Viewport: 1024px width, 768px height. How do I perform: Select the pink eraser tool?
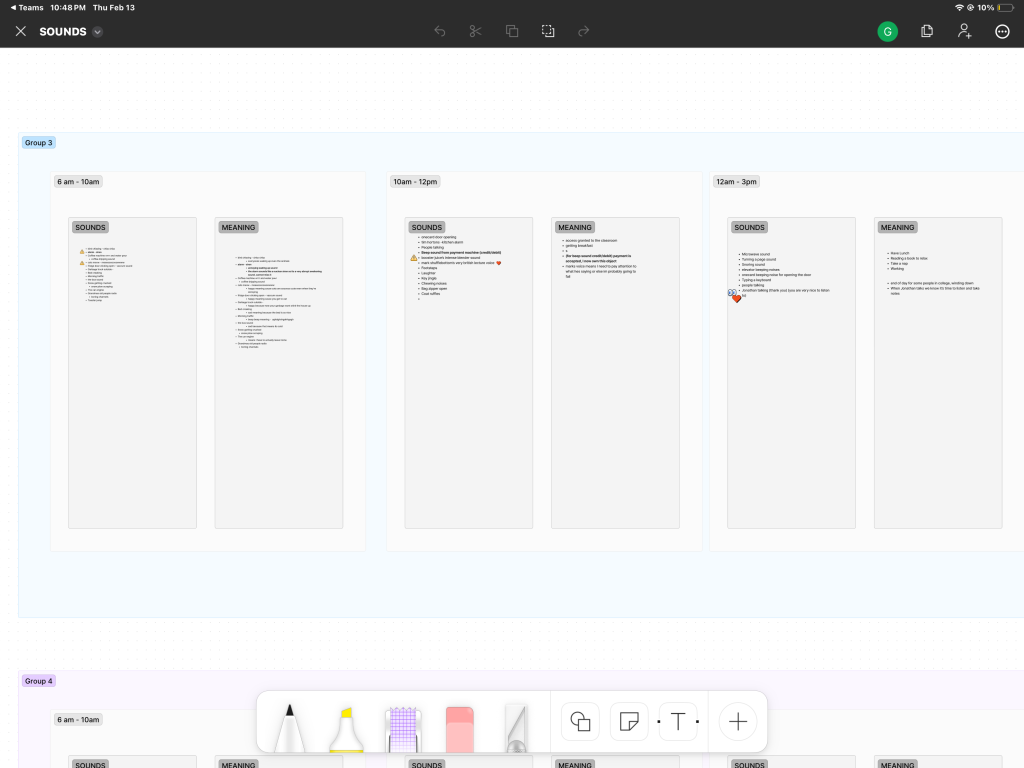(458, 728)
